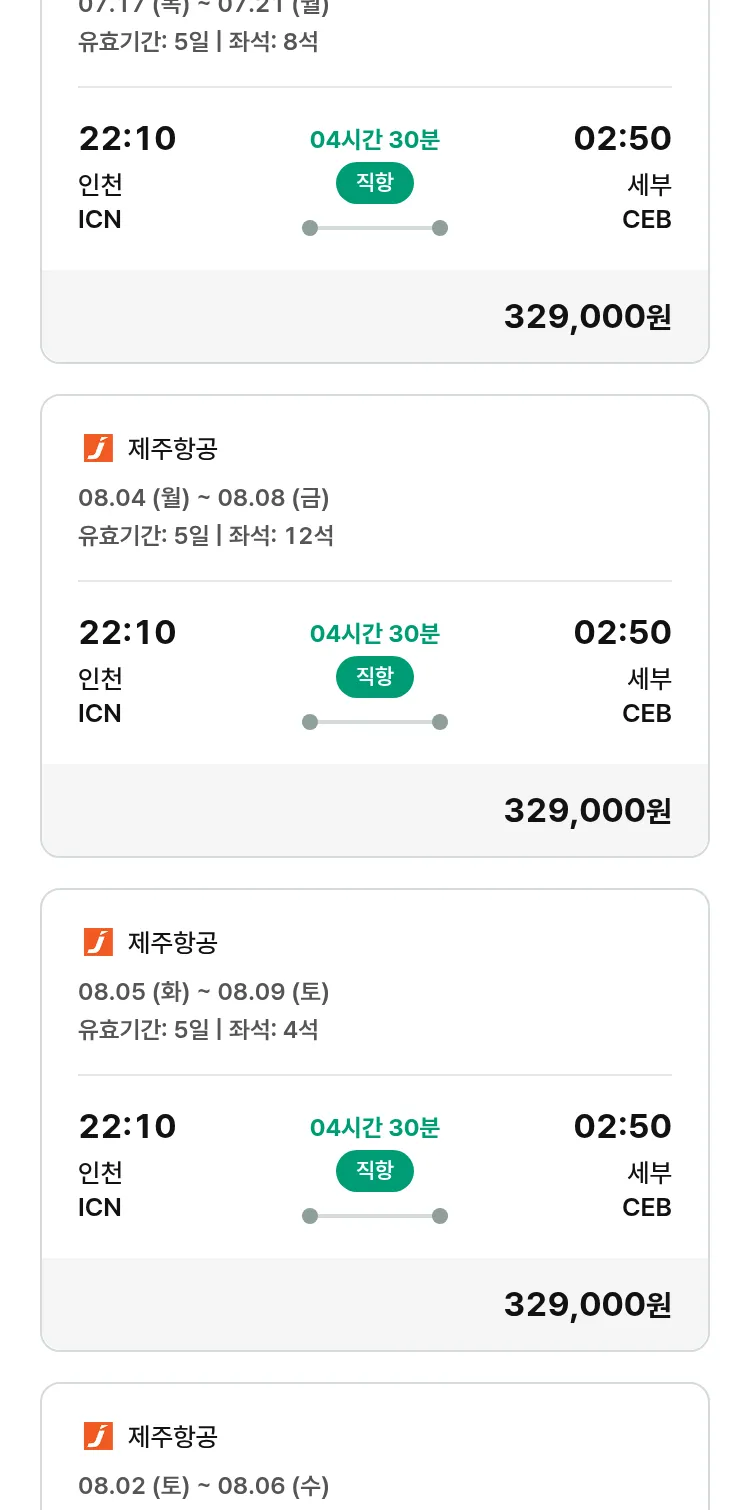Click 22:10 departure time on 08.04 flight
The image size is (750, 1510).
tap(127, 632)
